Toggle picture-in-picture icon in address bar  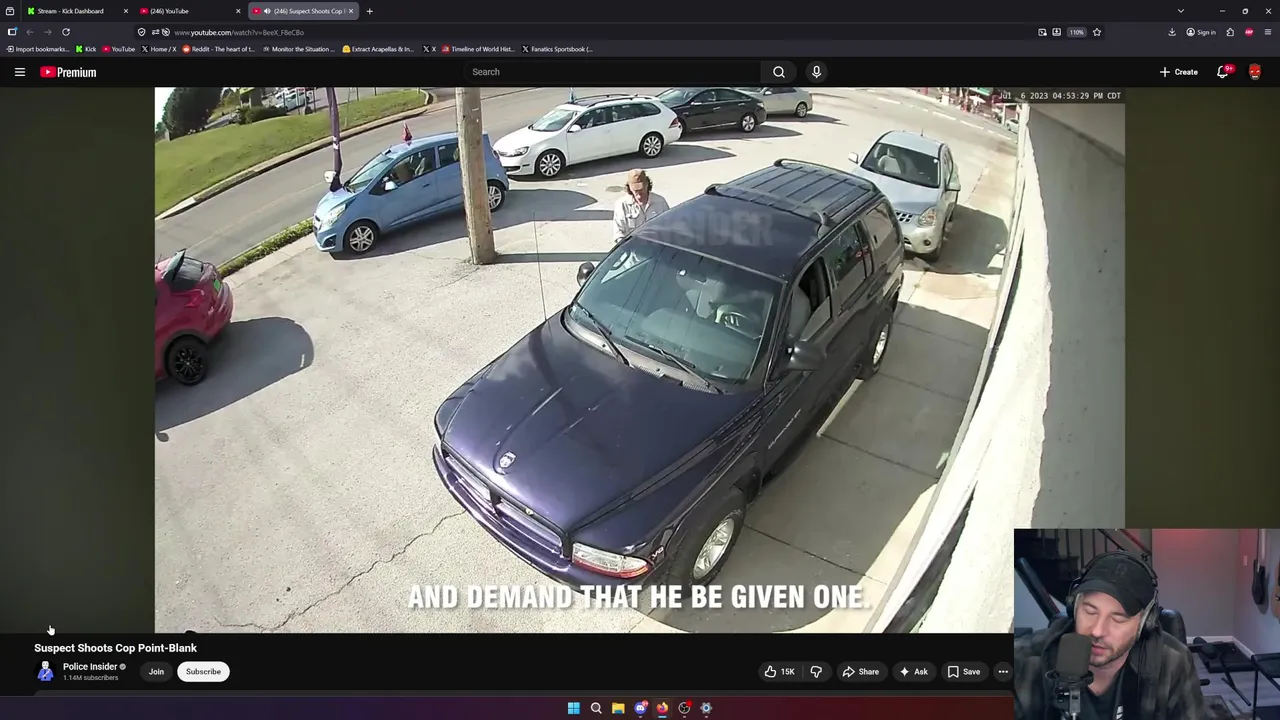[1042, 32]
